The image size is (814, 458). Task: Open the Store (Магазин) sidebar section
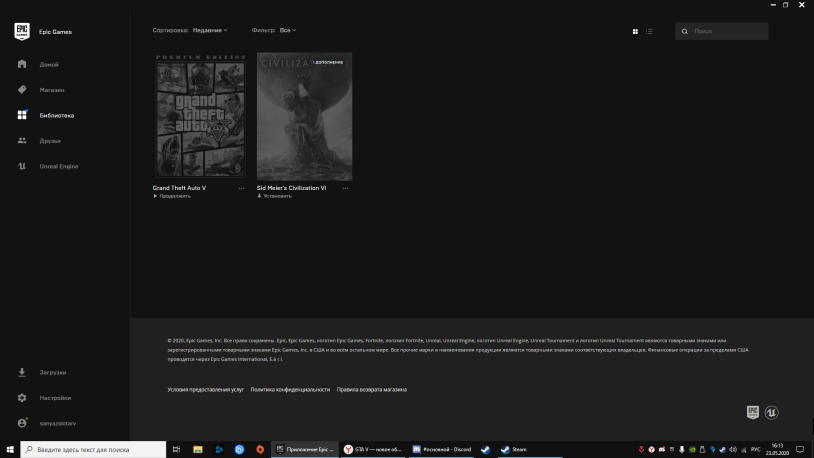pyautogui.click(x=51, y=90)
